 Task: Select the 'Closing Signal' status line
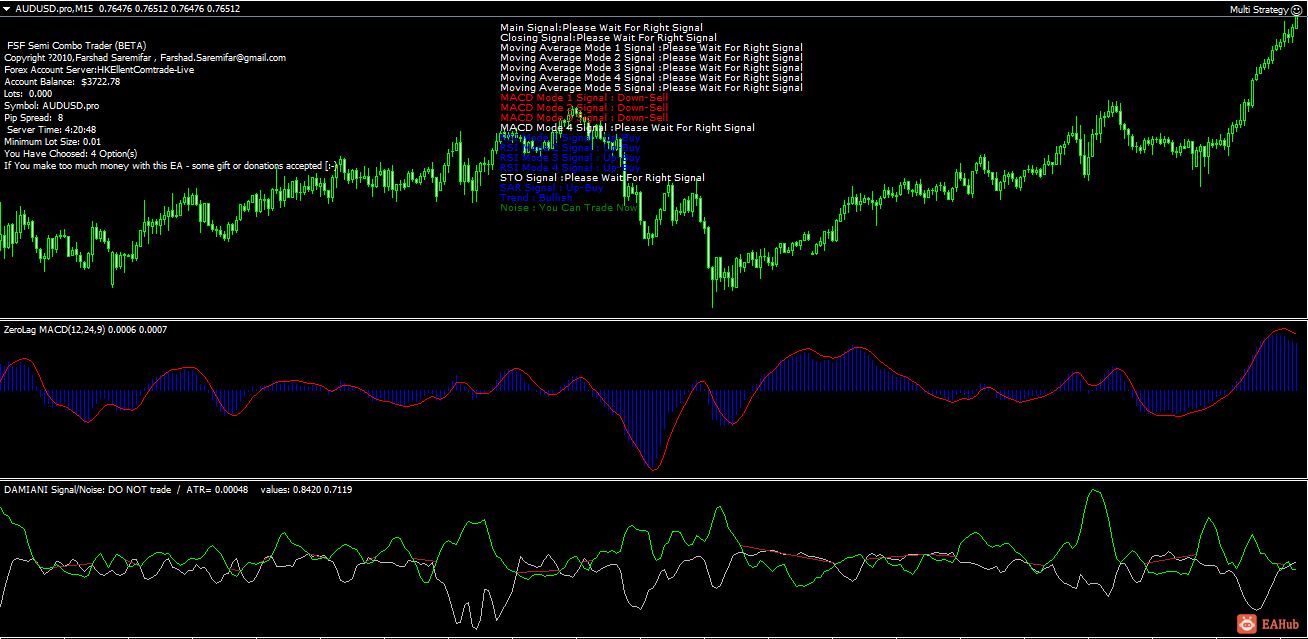coord(608,38)
